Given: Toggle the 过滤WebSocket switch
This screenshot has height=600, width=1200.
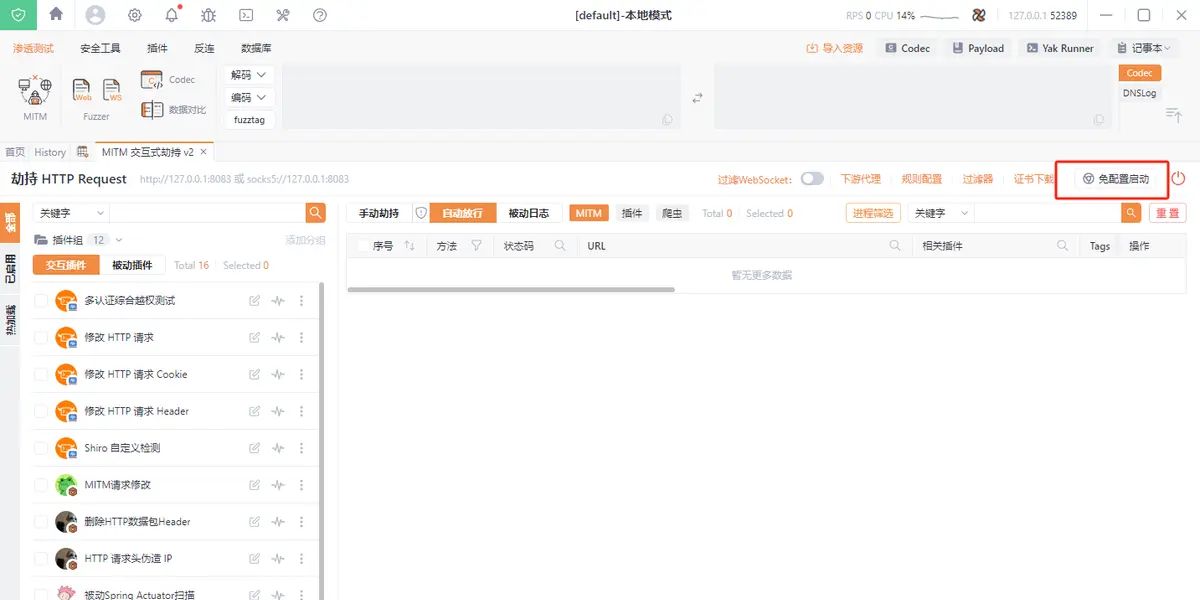Looking at the screenshot, I should click(x=811, y=178).
